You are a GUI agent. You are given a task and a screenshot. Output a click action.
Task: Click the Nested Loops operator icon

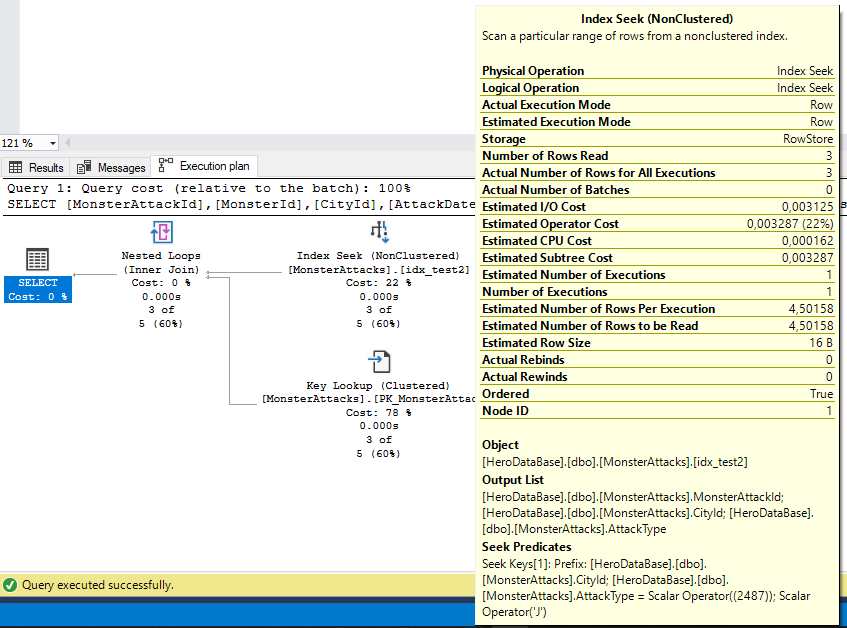click(162, 232)
